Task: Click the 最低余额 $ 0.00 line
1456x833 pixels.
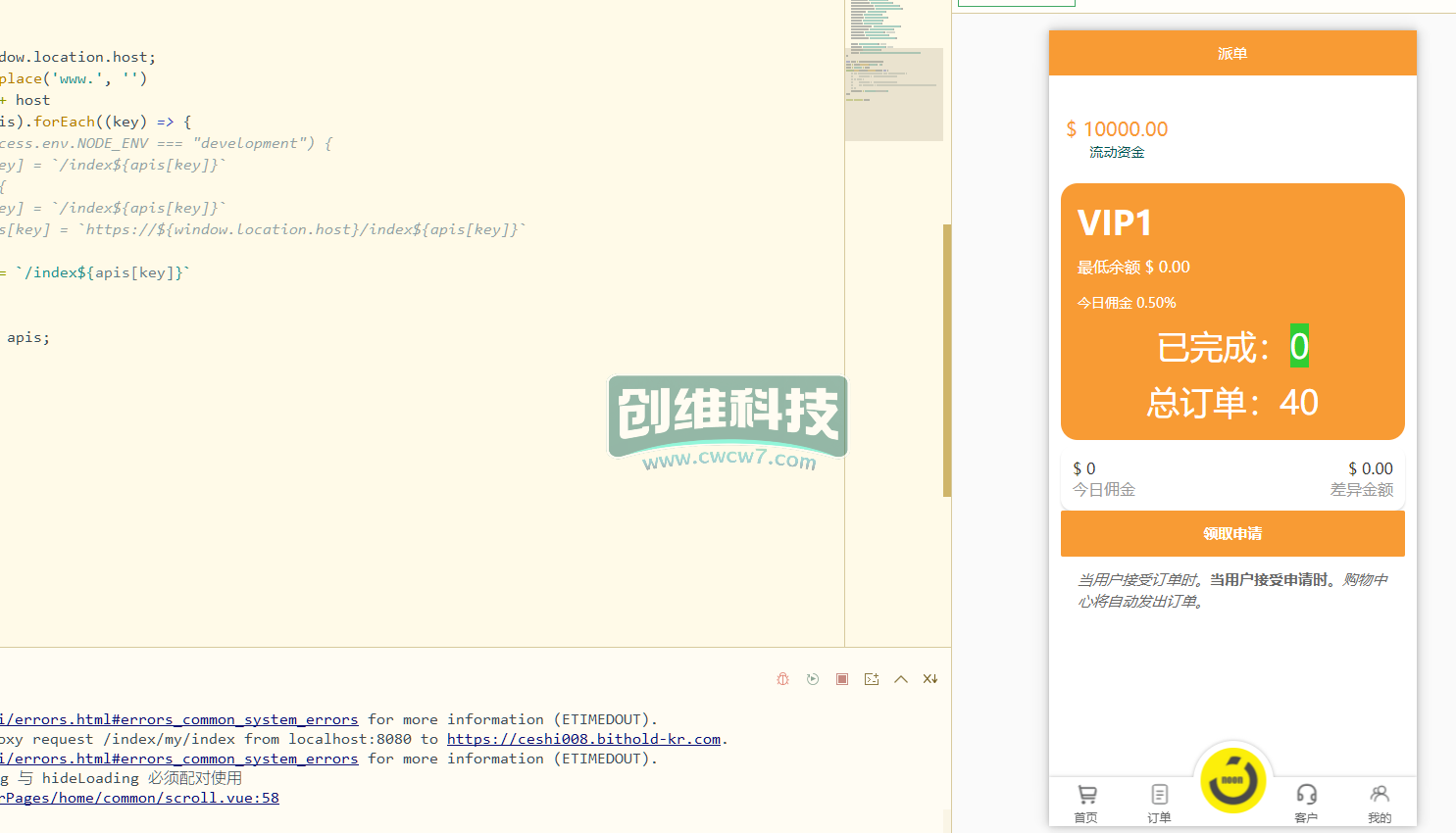Action: click(1133, 267)
